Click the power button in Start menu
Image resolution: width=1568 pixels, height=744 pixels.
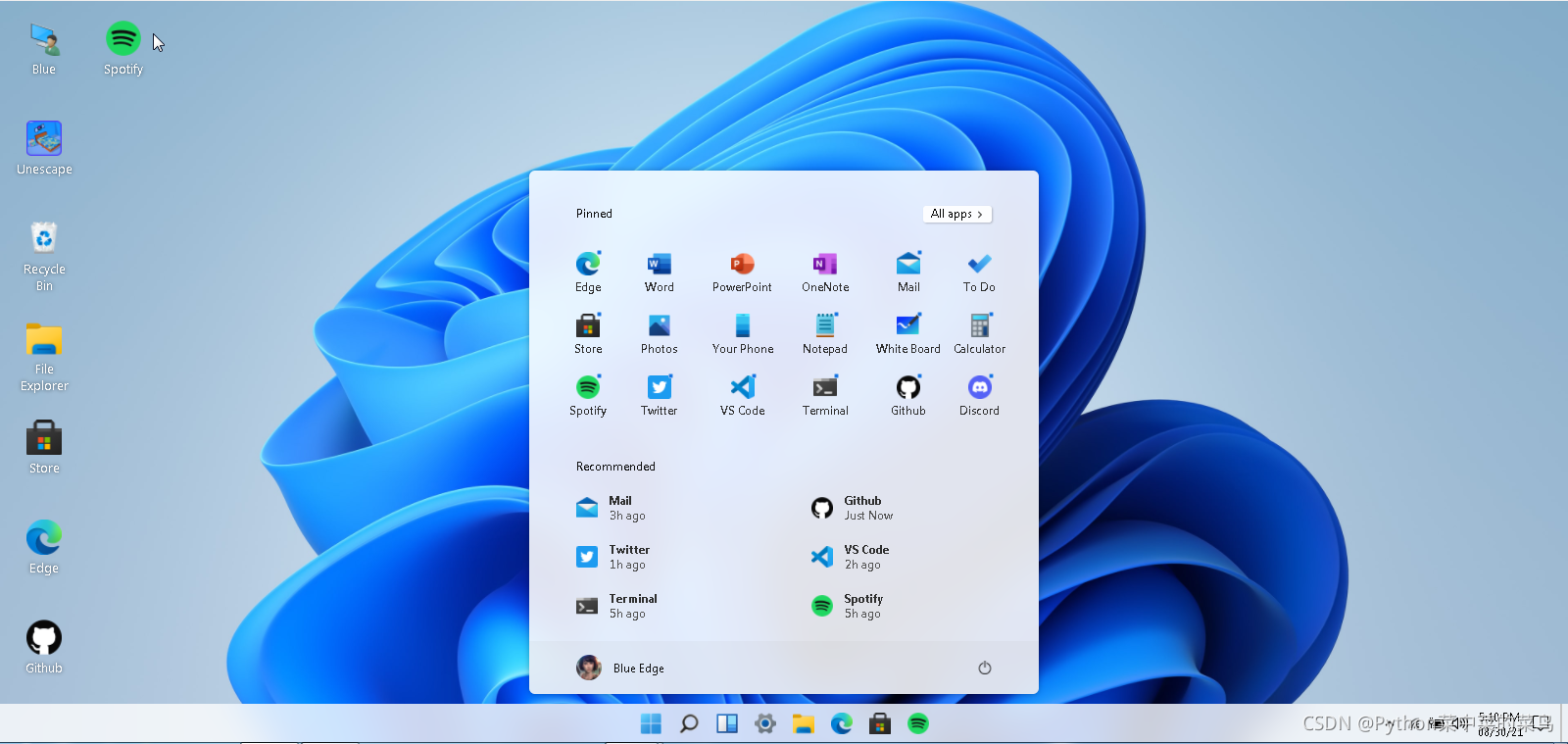point(985,668)
